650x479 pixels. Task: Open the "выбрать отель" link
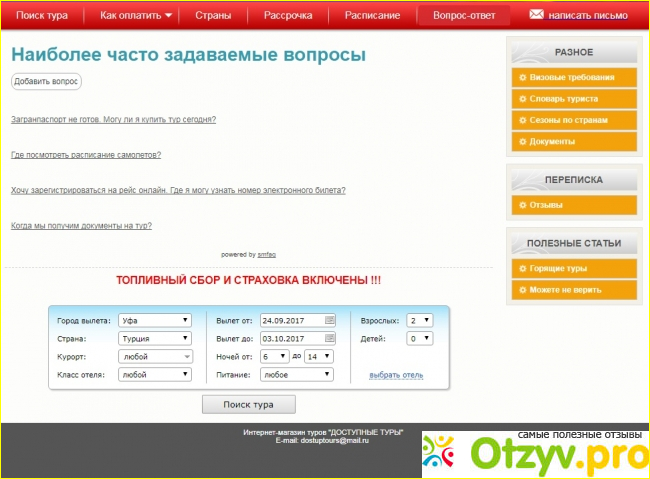(x=396, y=375)
